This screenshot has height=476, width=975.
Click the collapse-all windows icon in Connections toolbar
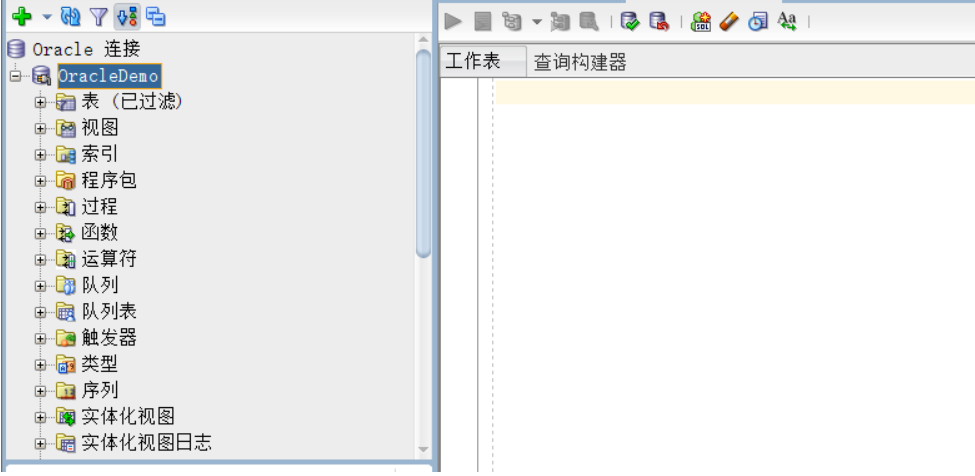pyautogui.click(x=155, y=17)
